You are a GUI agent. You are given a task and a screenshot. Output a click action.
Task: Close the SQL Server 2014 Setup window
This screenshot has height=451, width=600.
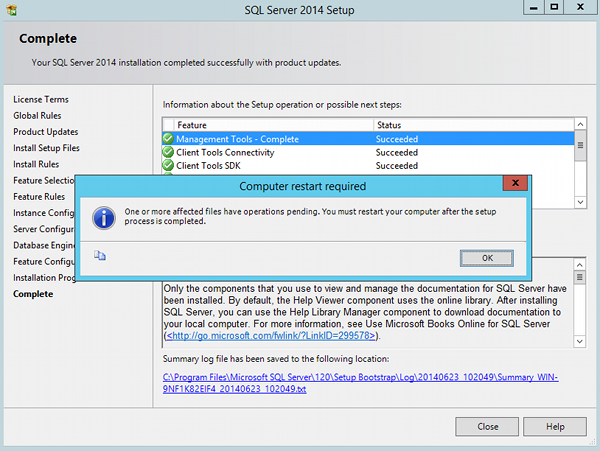580,7
